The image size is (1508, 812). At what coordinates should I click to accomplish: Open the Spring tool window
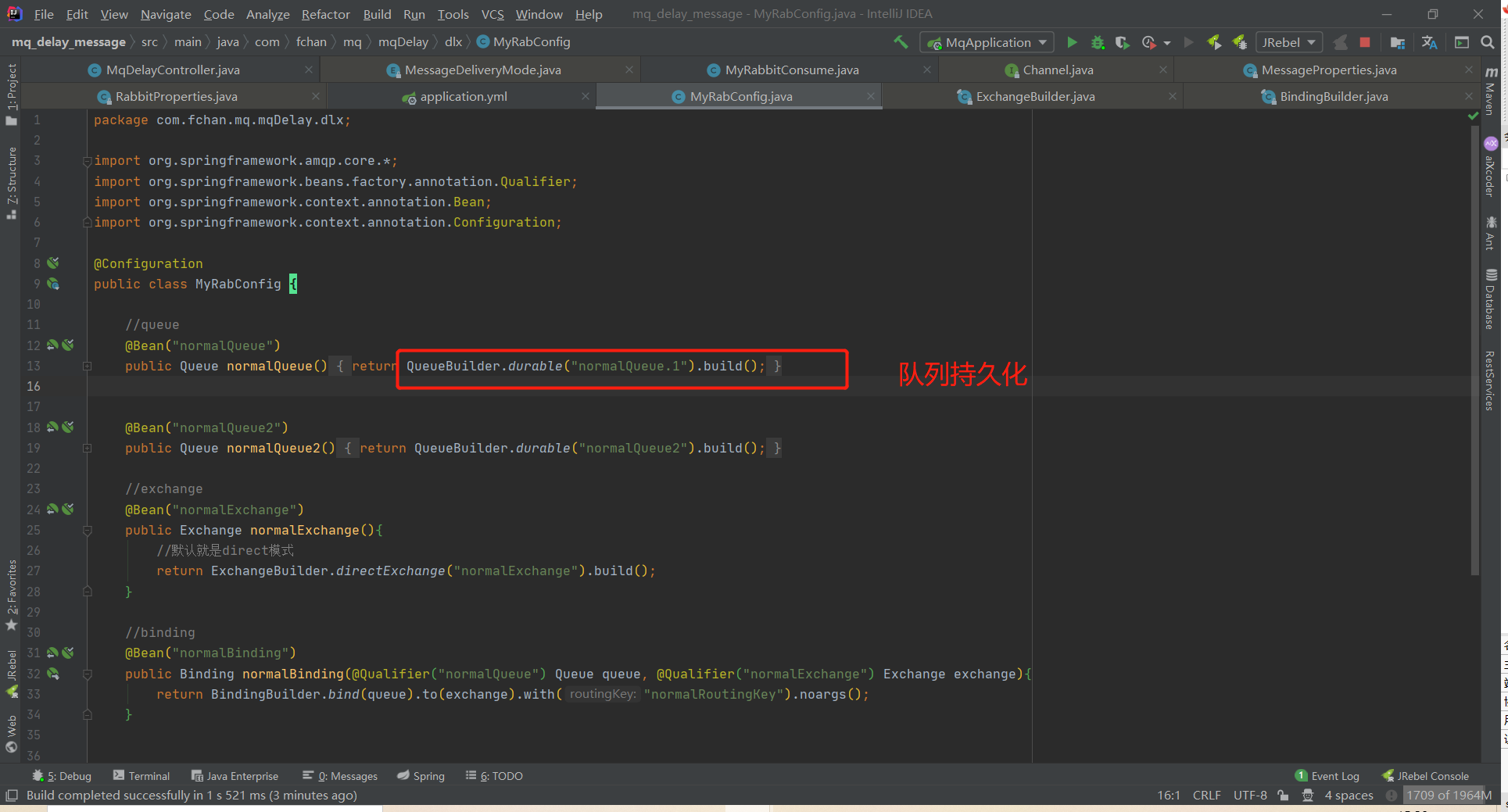[421, 775]
